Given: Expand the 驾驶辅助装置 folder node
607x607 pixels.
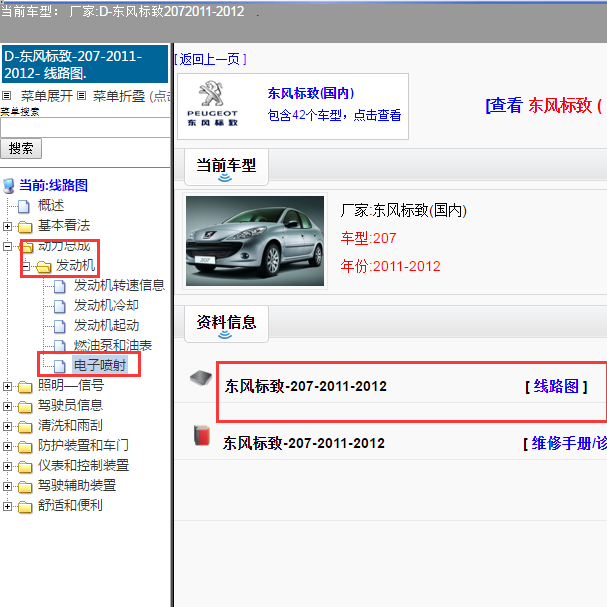Looking at the screenshot, I should [x=7, y=487].
